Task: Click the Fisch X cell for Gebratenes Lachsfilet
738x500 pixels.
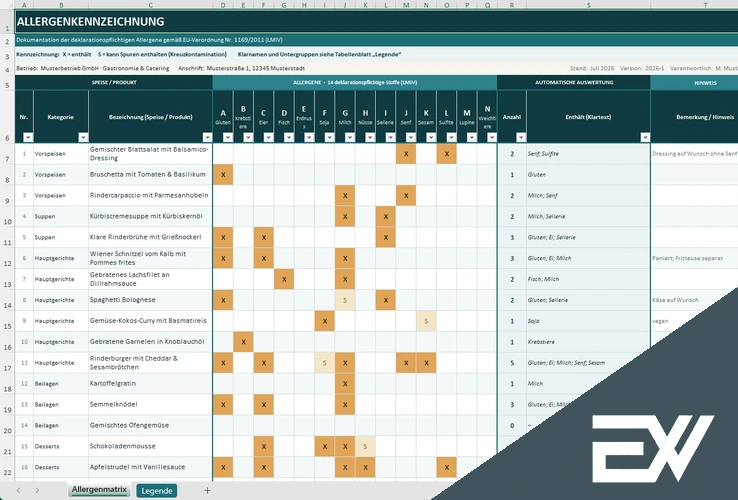Action: [x=284, y=279]
